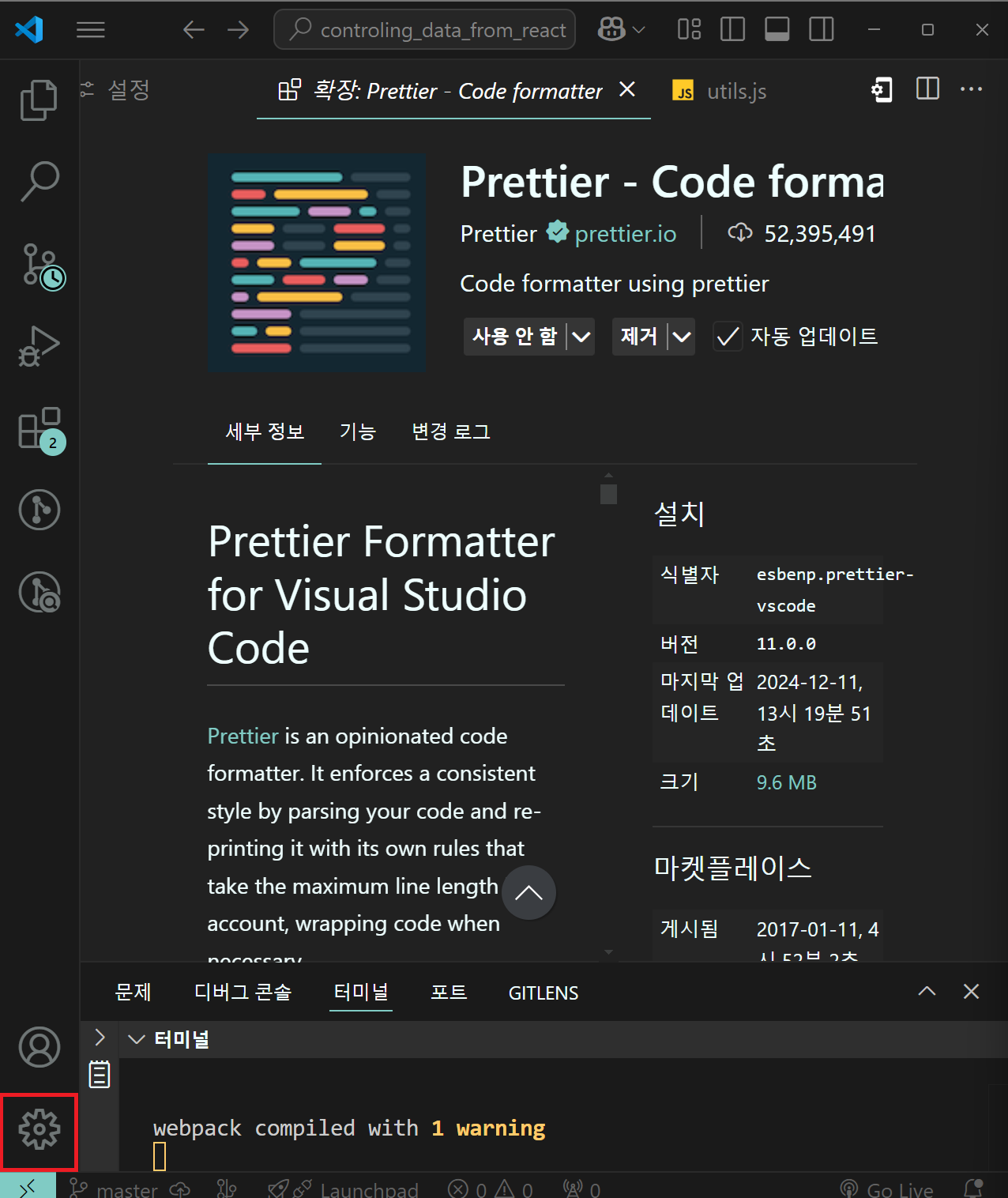Click the 제거 uninstall button

pyautogui.click(x=639, y=337)
